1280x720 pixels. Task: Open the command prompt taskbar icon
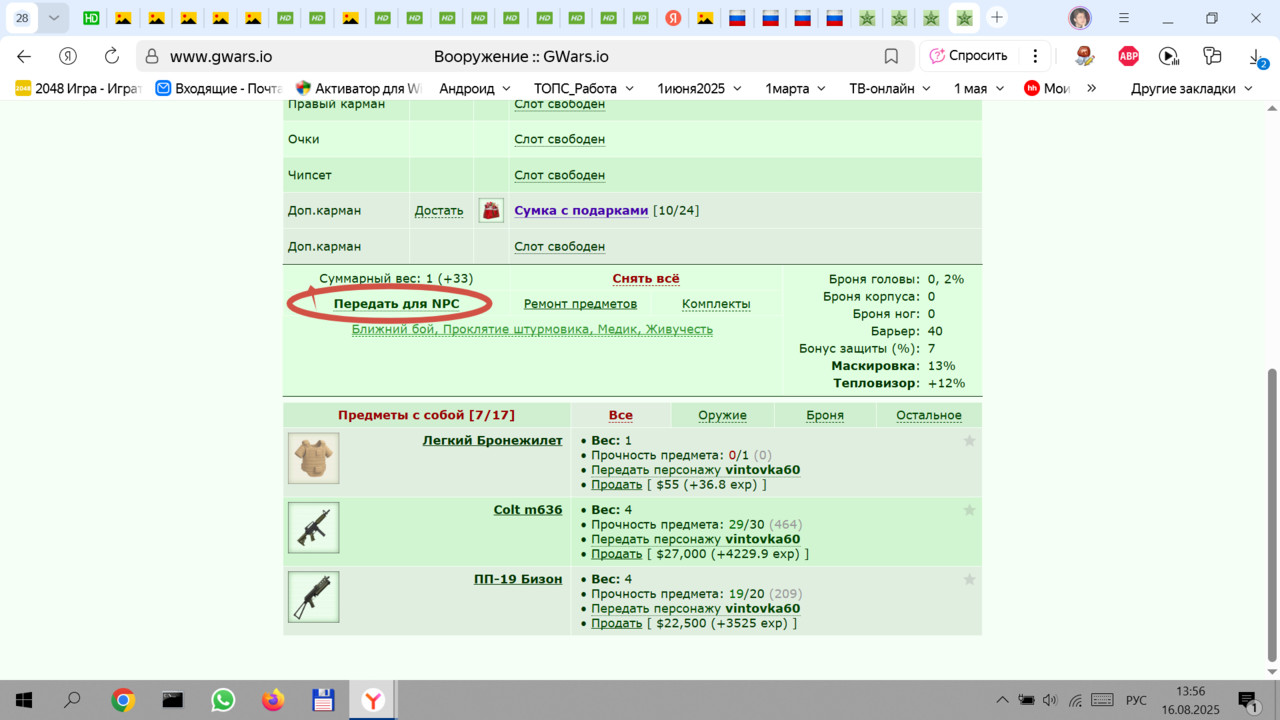tap(173, 700)
